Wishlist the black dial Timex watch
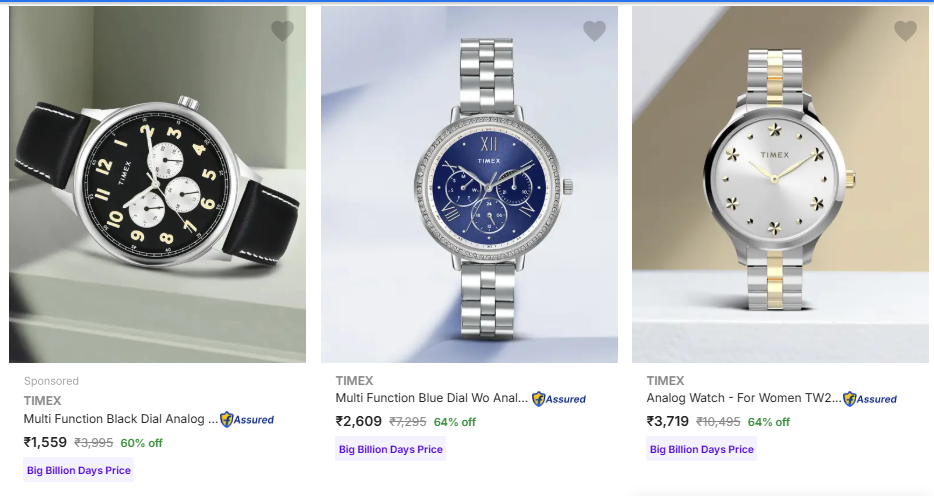 tap(282, 31)
